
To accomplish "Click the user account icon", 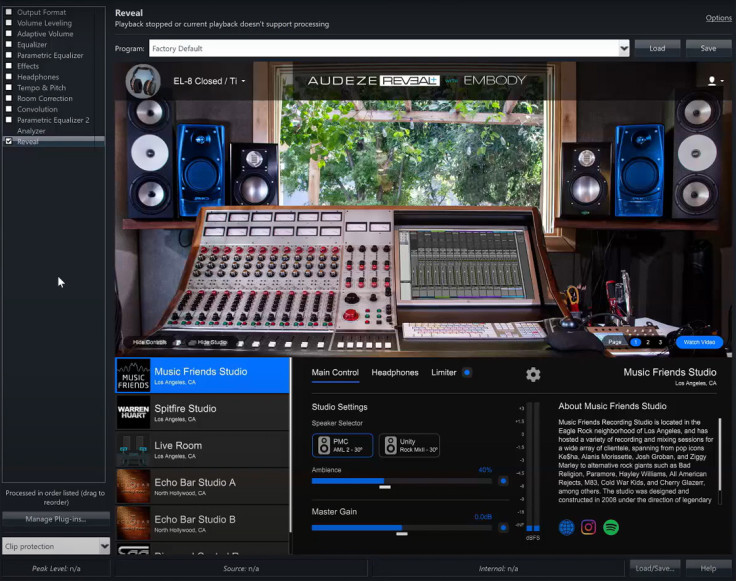I will click(712, 81).
